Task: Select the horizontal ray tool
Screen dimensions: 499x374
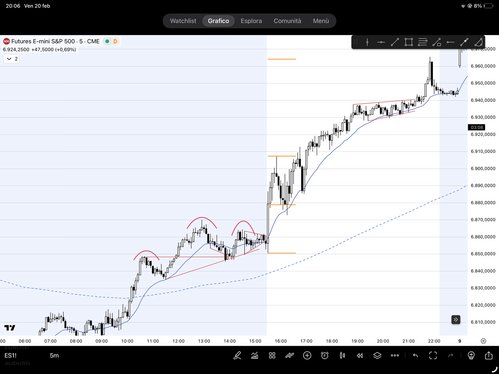Action: point(450,42)
